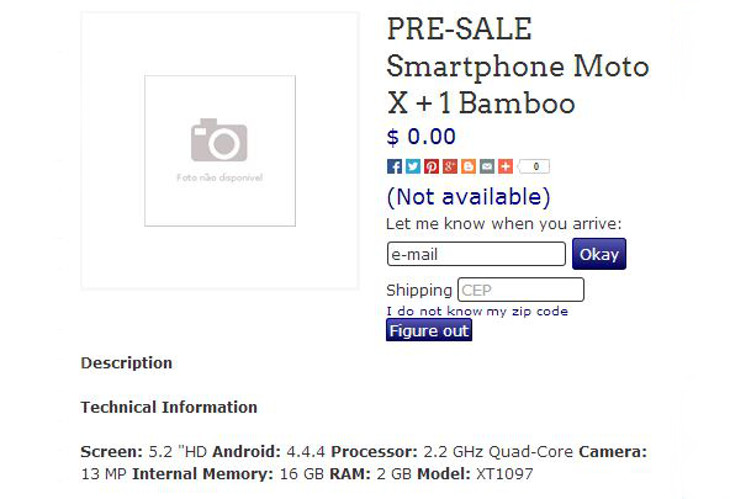Click the $ 0.00 price text
This screenshot has width=730, height=499.
point(421,137)
